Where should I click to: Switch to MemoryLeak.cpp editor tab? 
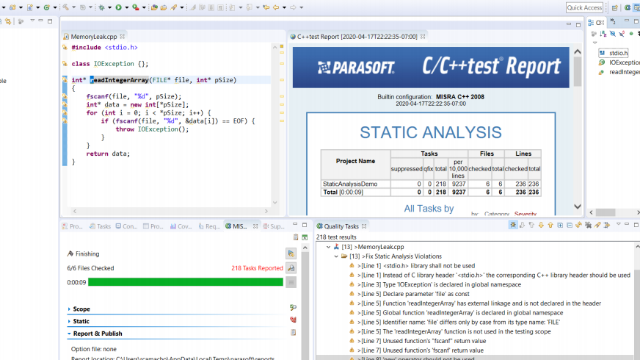[x=94, y=36]
